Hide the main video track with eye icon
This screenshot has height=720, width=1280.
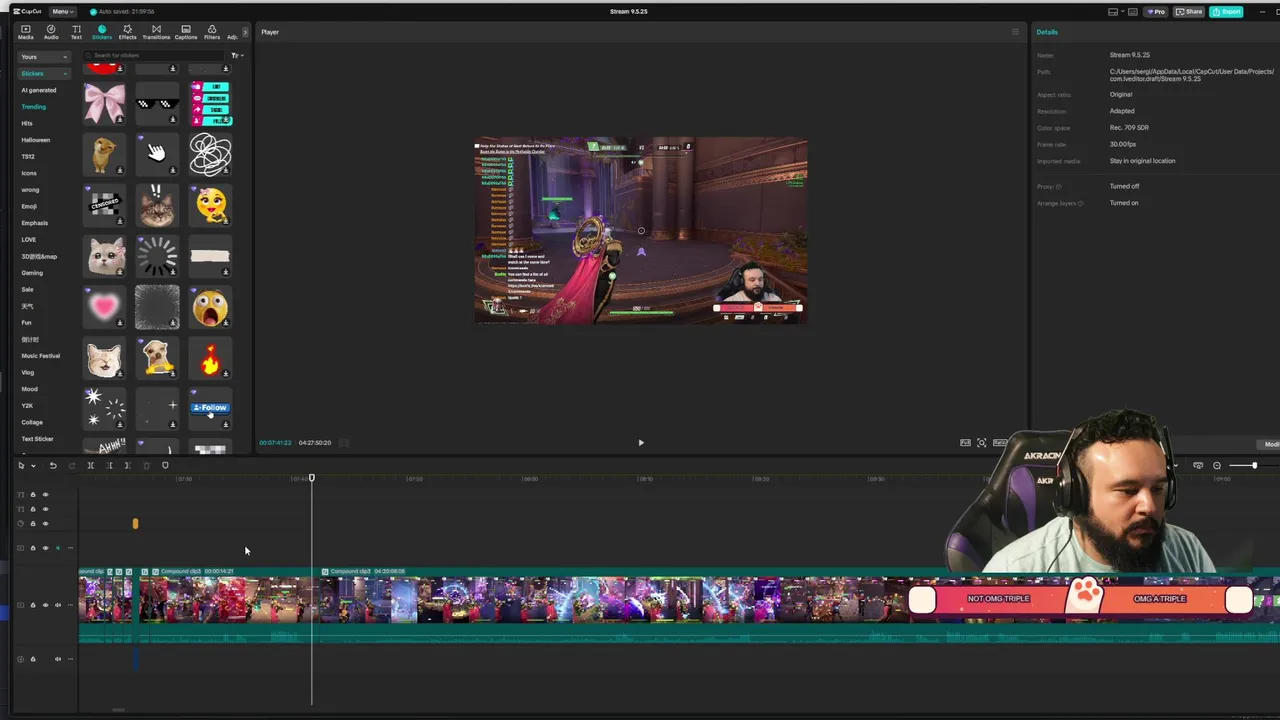click(x=45, y=605)
